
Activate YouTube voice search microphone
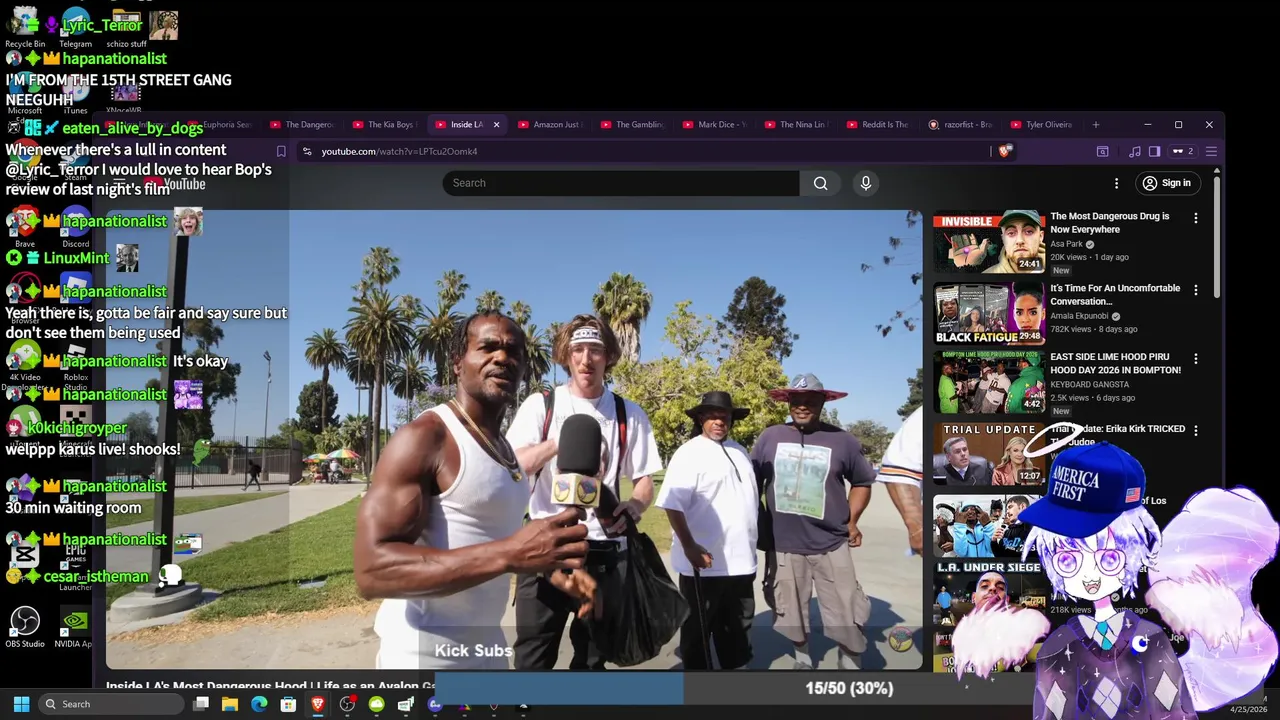click(x=866, y=183)
